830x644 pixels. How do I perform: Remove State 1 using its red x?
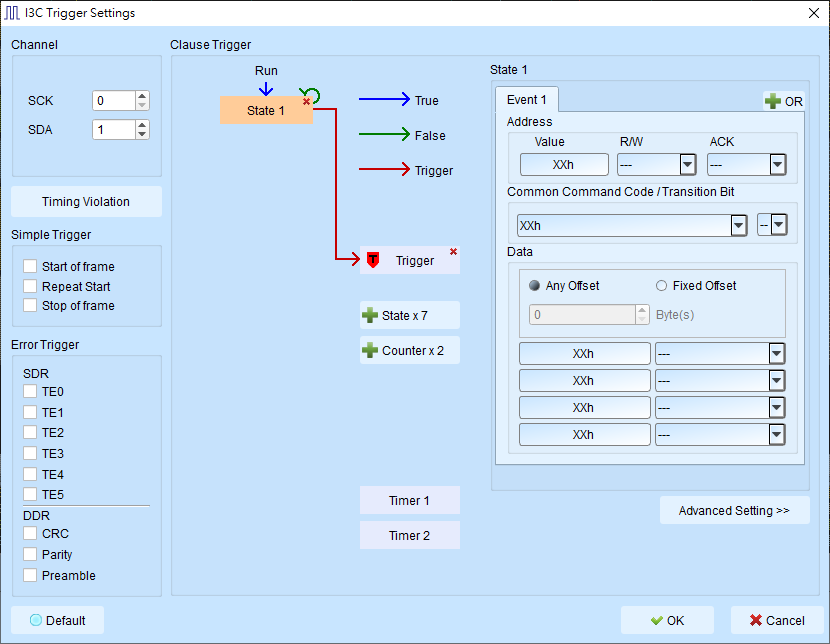pos(306,101)
